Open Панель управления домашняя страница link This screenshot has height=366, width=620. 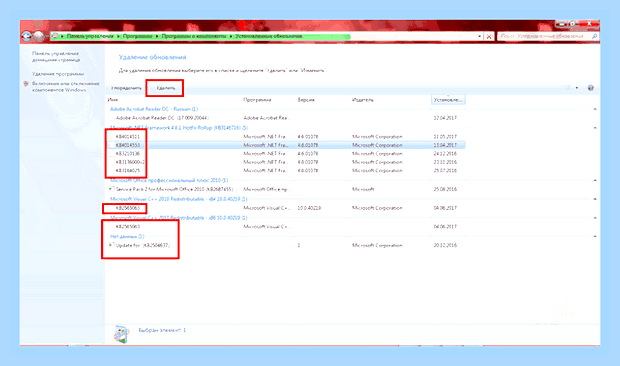pyautogui.click(x=56, y=57)
